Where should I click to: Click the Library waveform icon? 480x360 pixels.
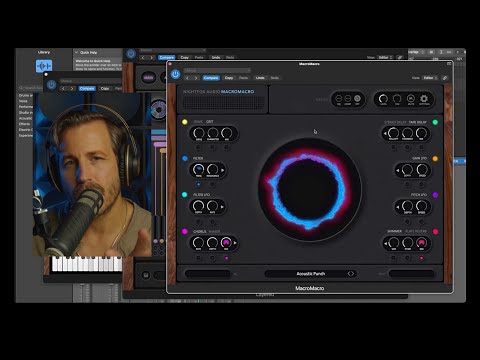point(44,66)
